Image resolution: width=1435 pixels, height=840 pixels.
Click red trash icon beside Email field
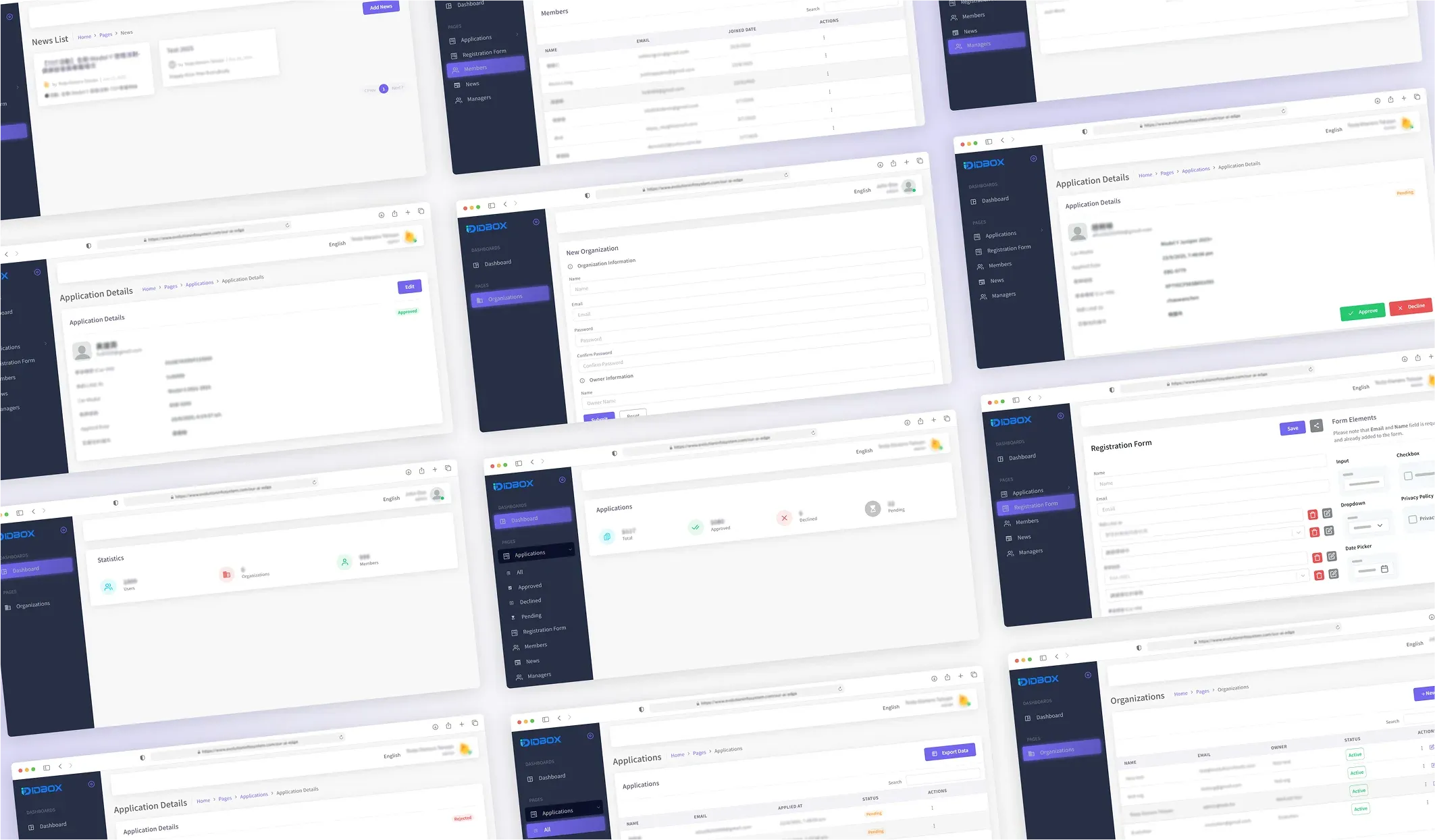[1313, 515]
